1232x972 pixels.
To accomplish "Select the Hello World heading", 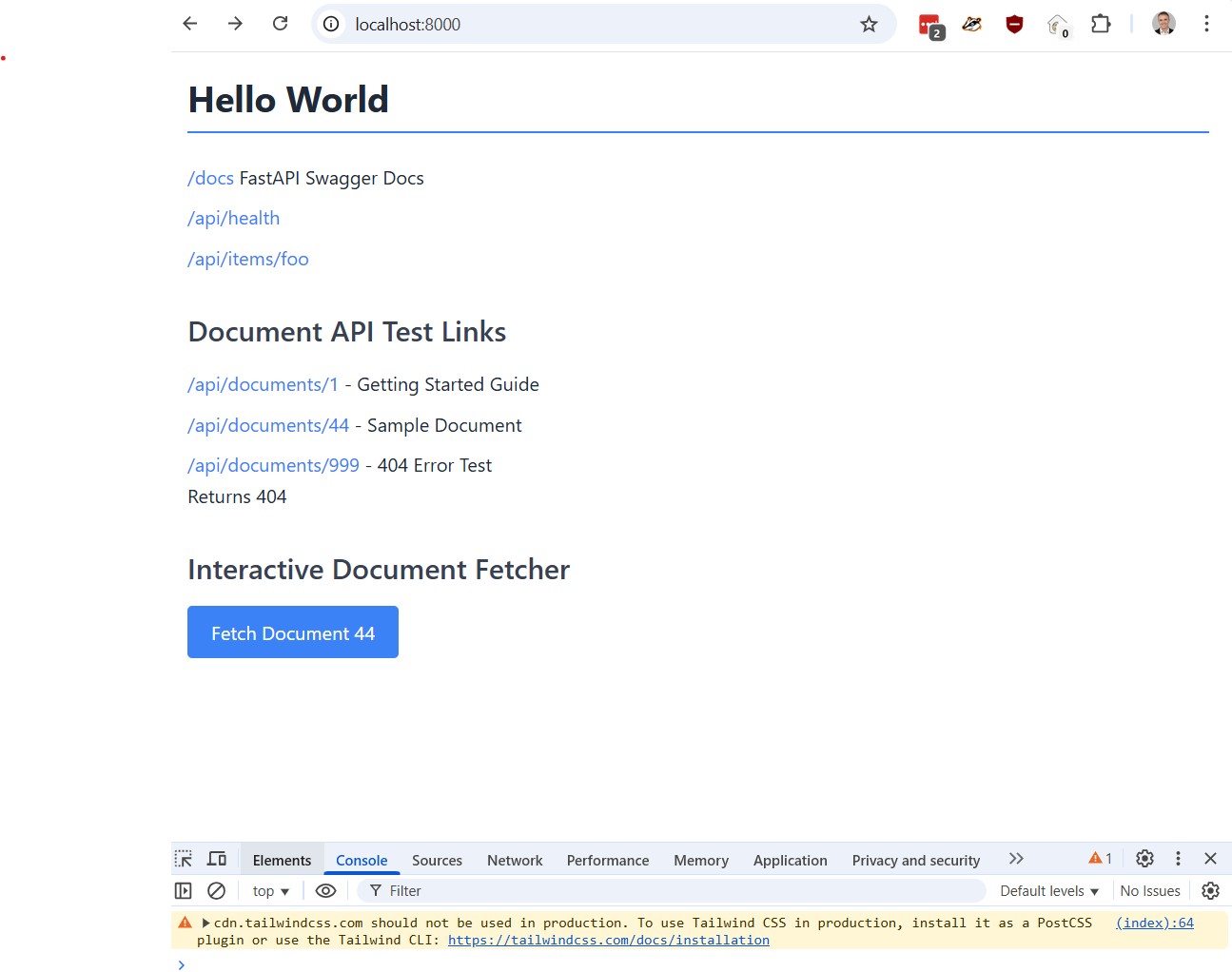I will tap(288, 100).
